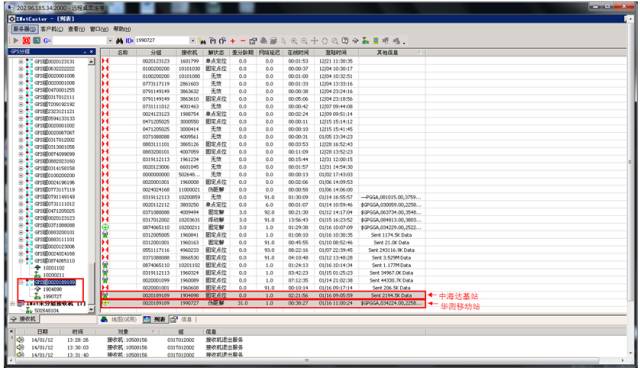This screenshot has width=640, height=371.
Task: Switch to the 地图 map tab
Action: click(x=119, y=319)
